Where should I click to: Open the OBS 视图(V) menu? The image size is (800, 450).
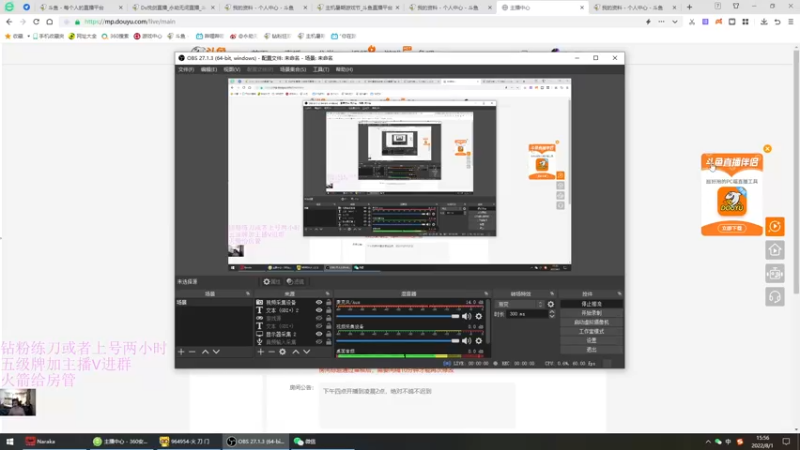coord(232,69)
